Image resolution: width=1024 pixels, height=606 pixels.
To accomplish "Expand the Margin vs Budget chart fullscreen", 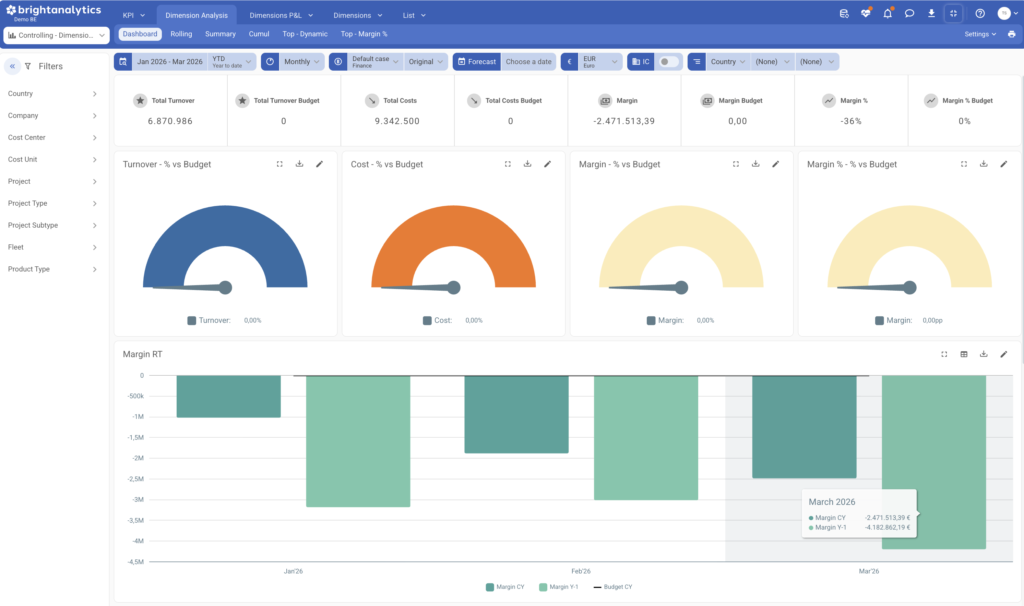I will 736,164.
